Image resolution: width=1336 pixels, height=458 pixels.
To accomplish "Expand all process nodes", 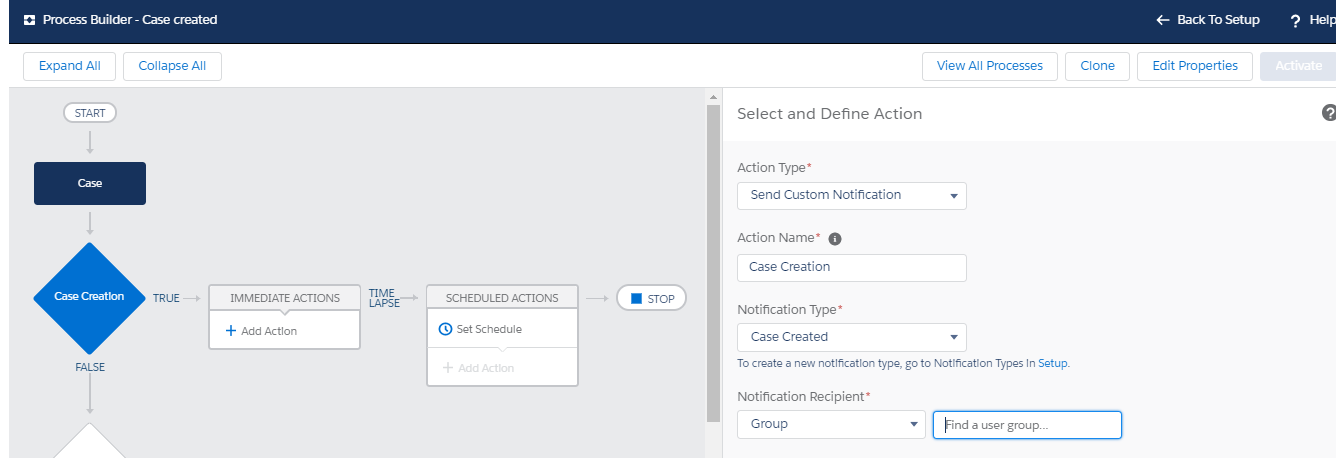I will pyautogui.click(x=70, y=66).
